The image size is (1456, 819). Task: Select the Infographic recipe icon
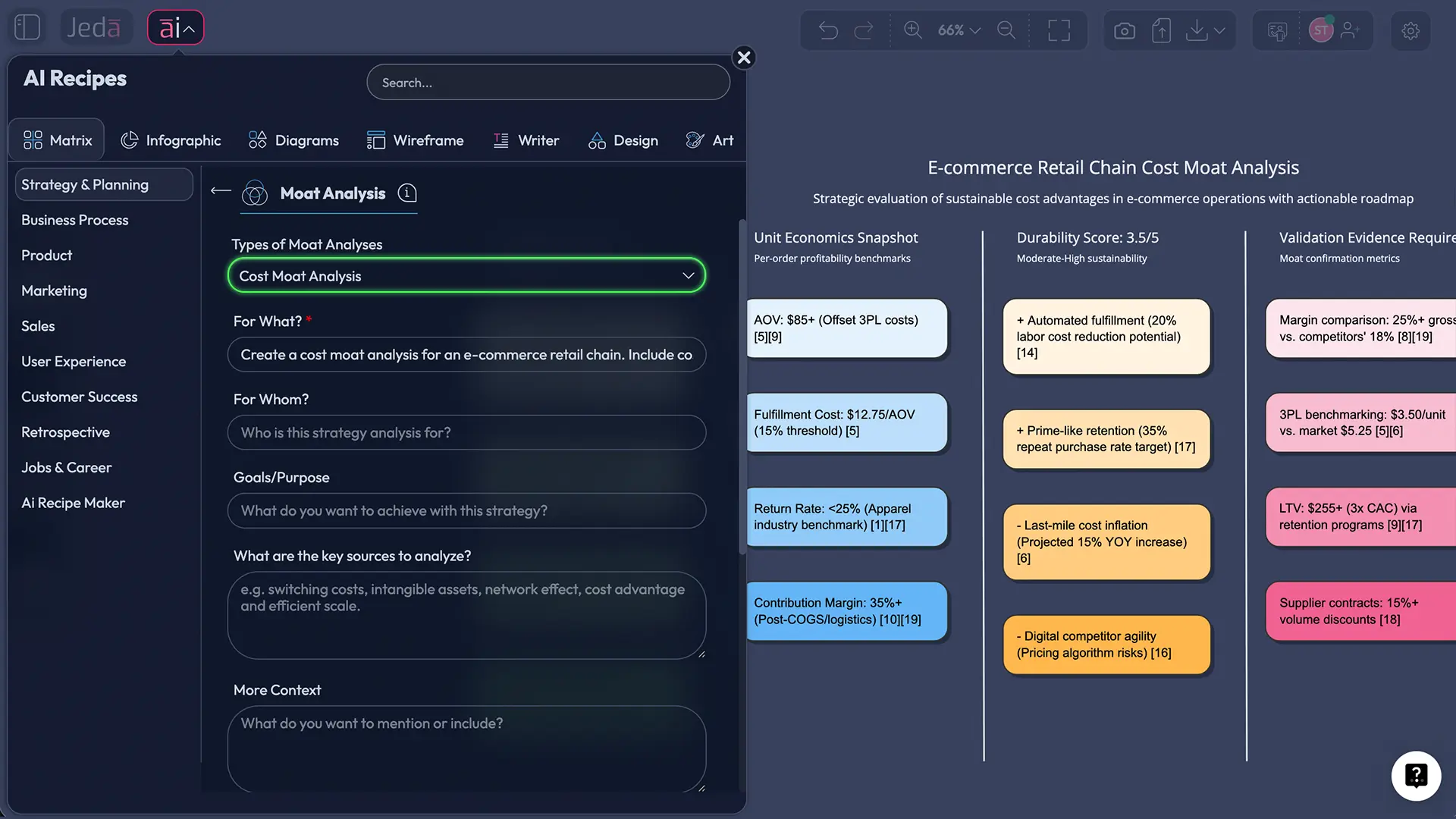129,140
